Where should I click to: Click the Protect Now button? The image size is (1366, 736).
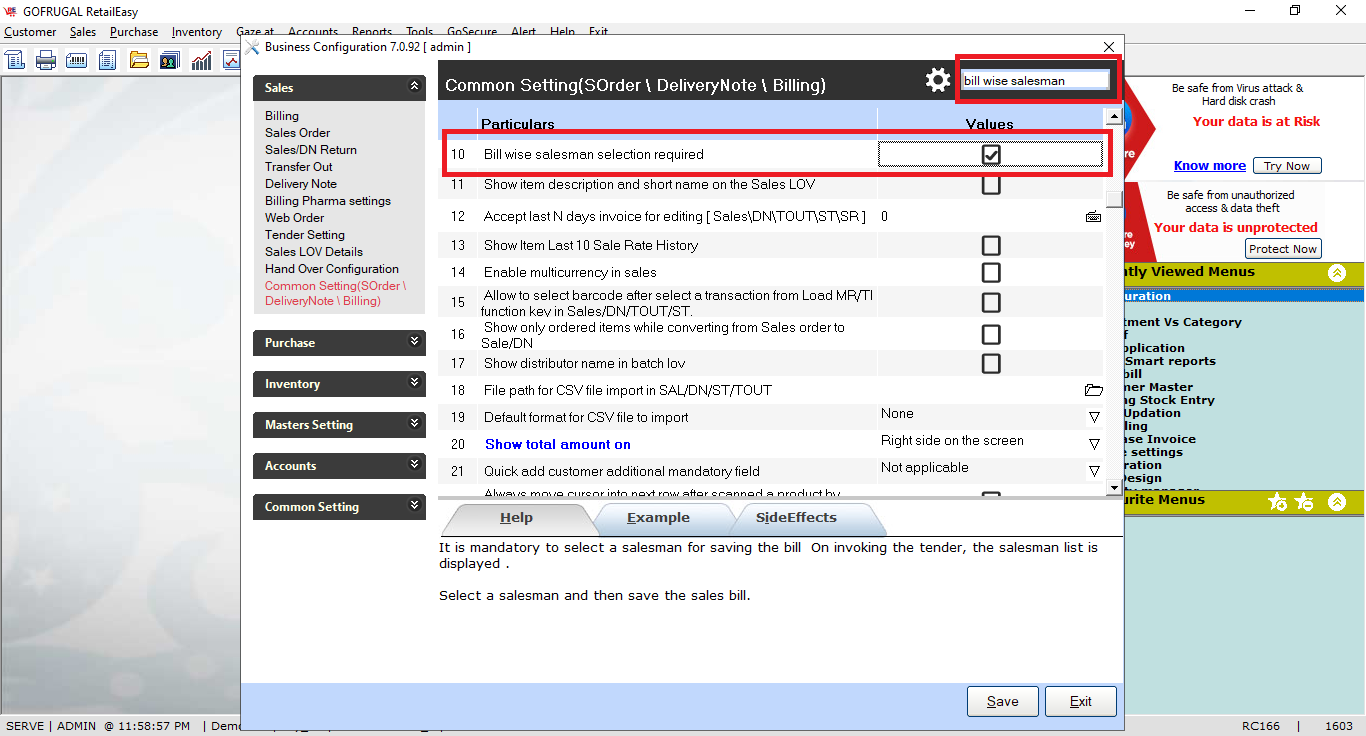point(1283,249)
